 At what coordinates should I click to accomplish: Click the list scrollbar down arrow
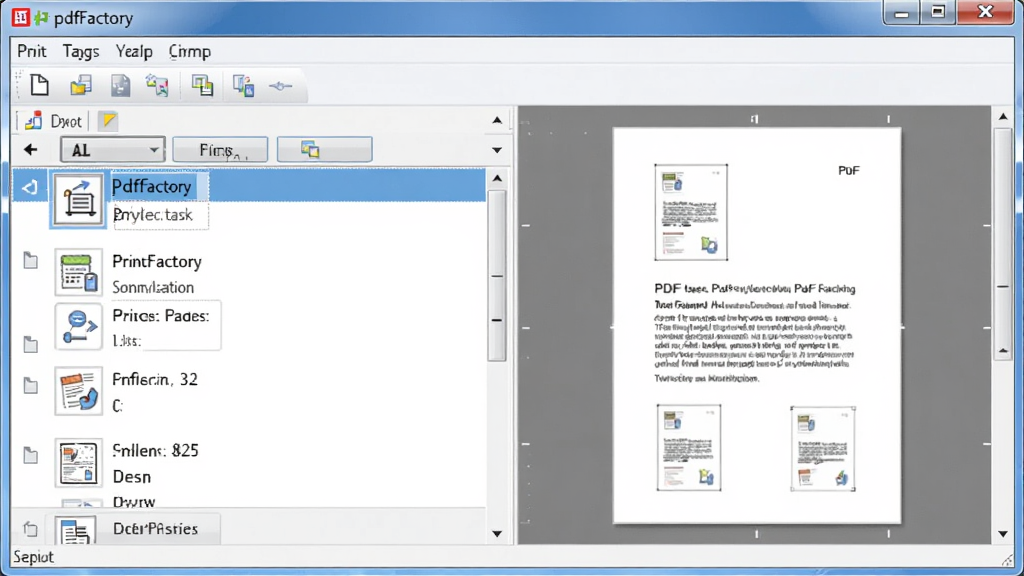tap(497, 534)
